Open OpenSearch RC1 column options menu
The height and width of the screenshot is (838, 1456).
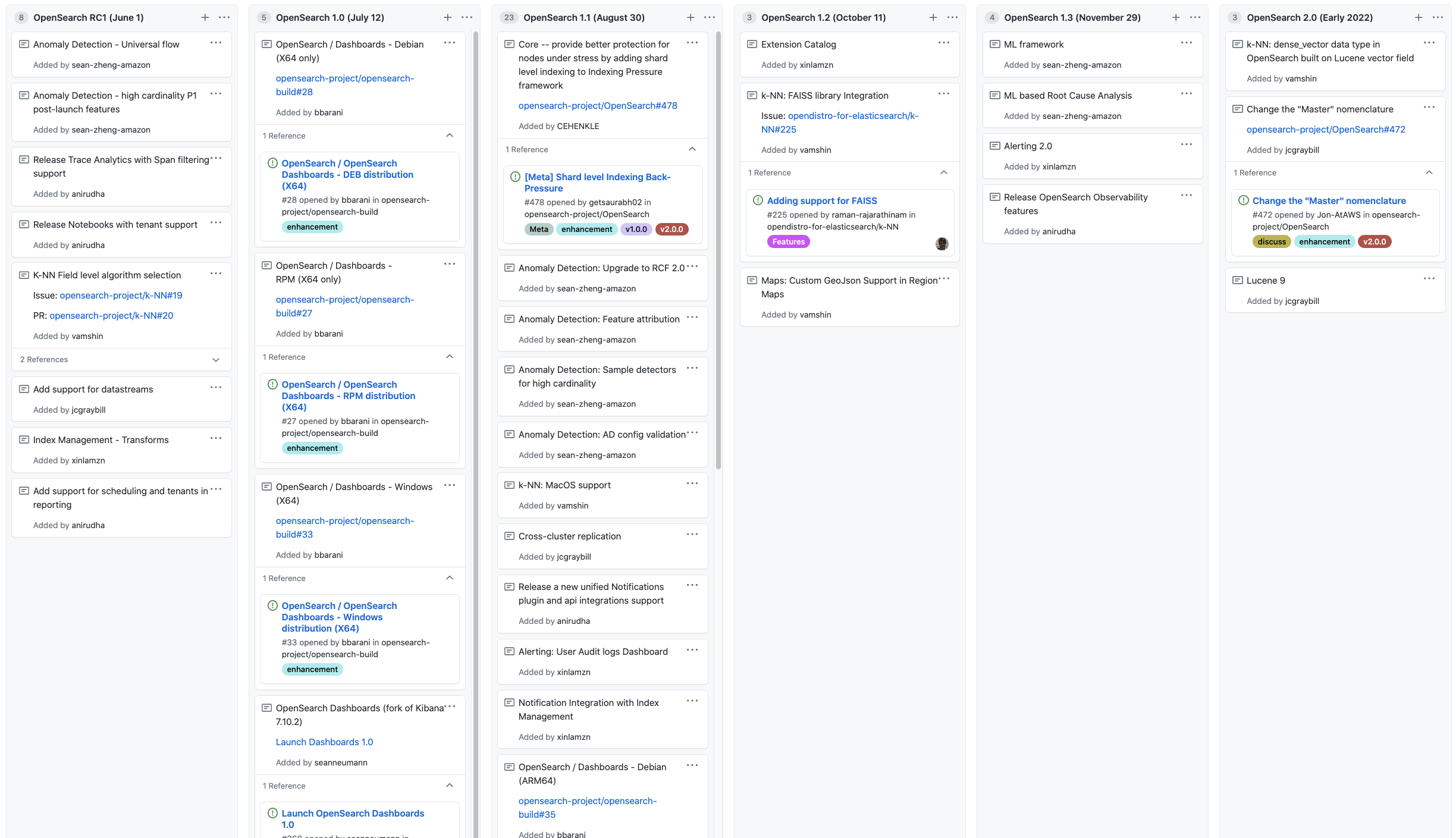point(224,18)
